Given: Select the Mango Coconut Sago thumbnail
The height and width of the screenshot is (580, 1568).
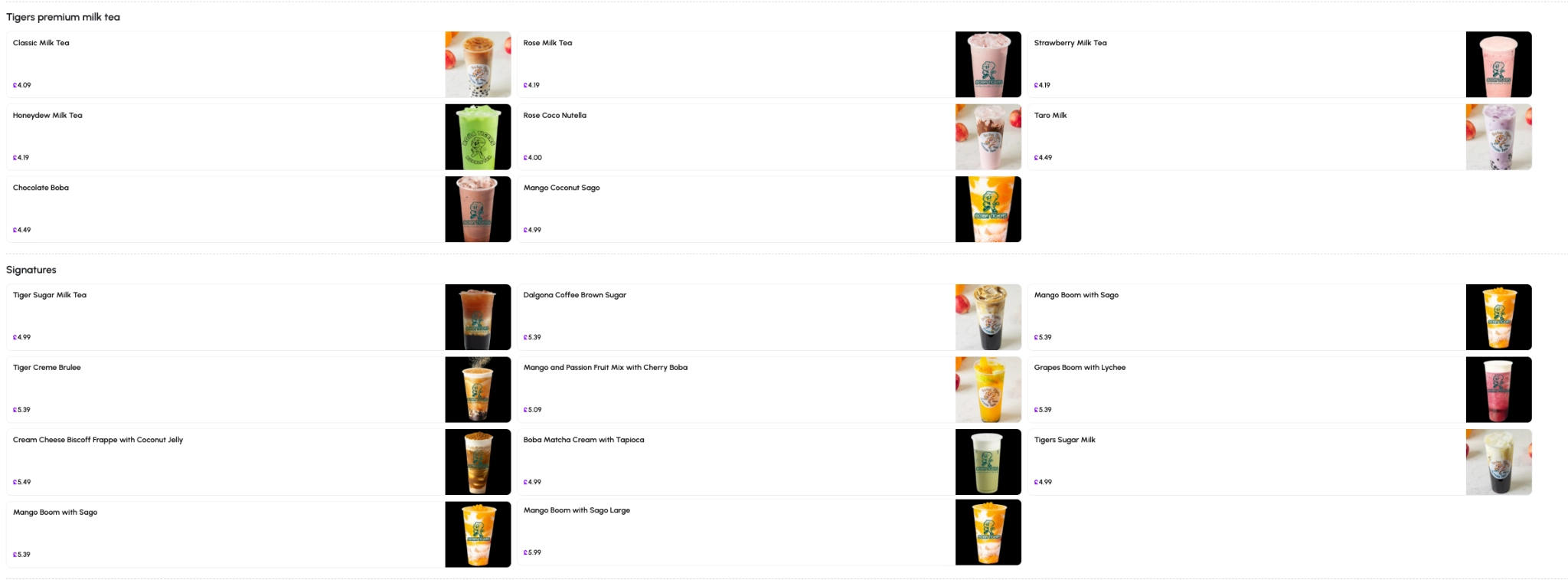Looking at the screenshot, I should pos(988,209).
